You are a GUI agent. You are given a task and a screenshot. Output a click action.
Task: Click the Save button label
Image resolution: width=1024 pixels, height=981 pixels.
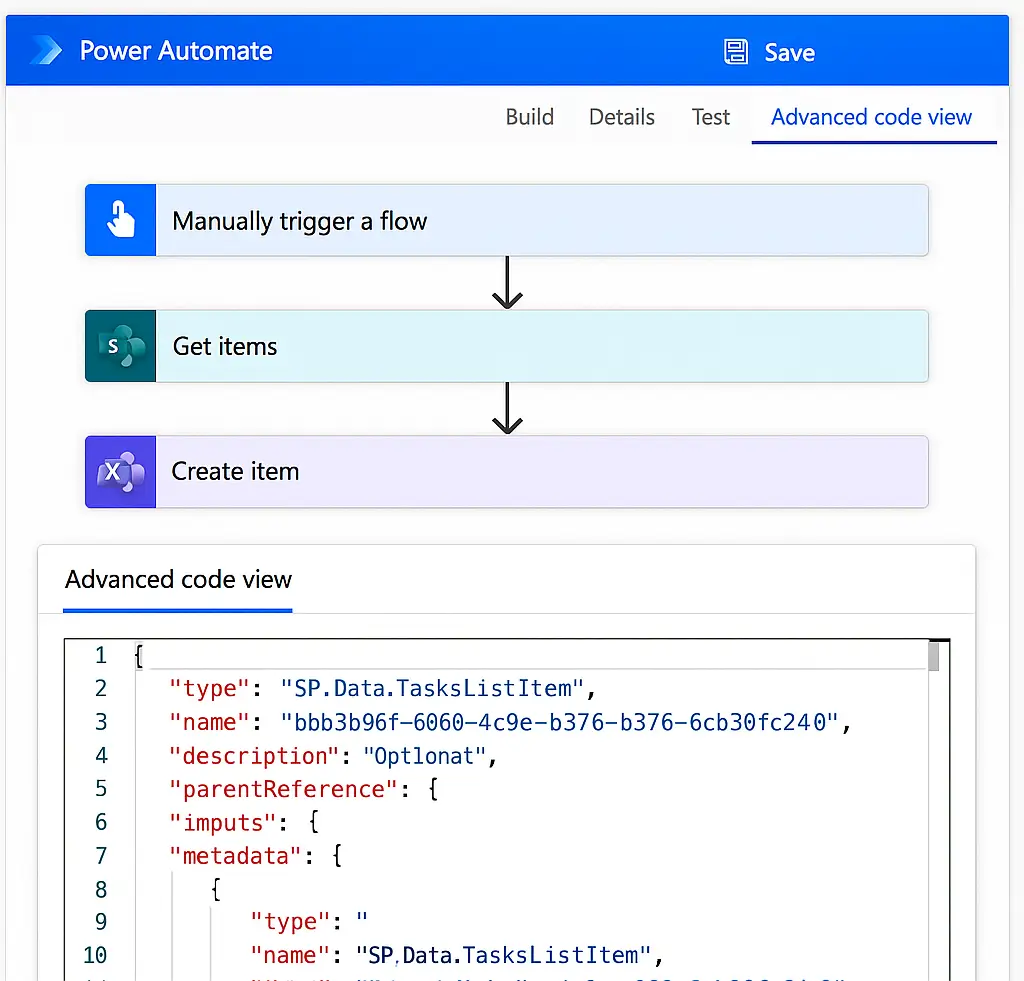pyautogui.click(x=790, y=52)
